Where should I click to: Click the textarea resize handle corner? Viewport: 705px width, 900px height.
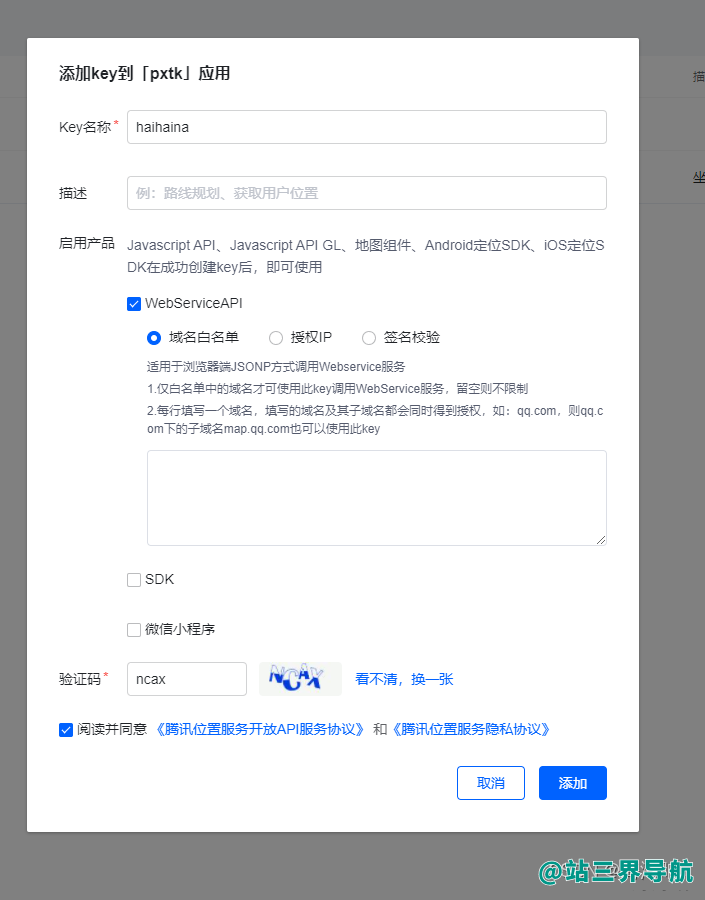click(x=601, y=540)
